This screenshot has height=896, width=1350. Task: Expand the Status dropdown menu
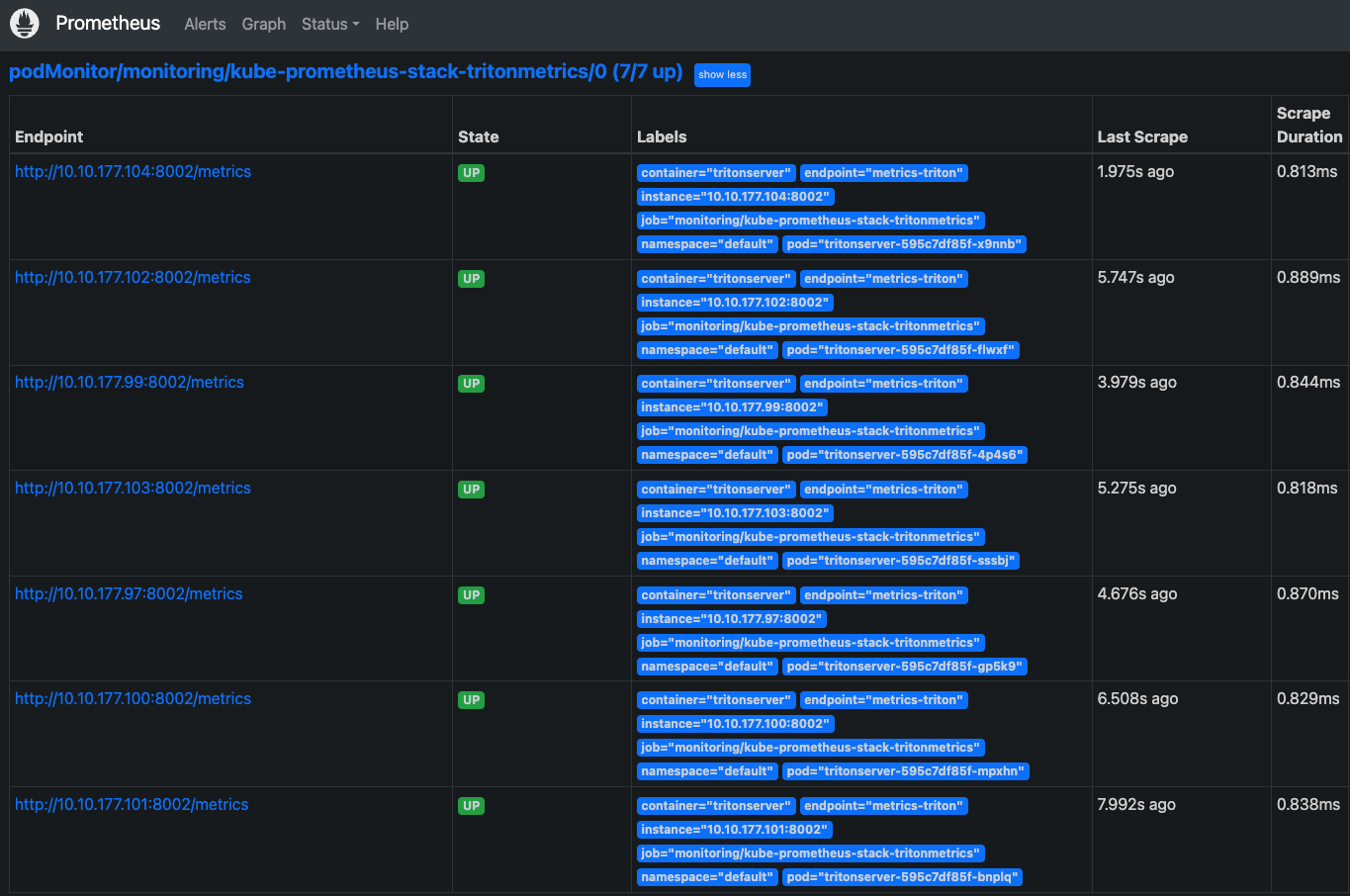[x=330, y=24]
